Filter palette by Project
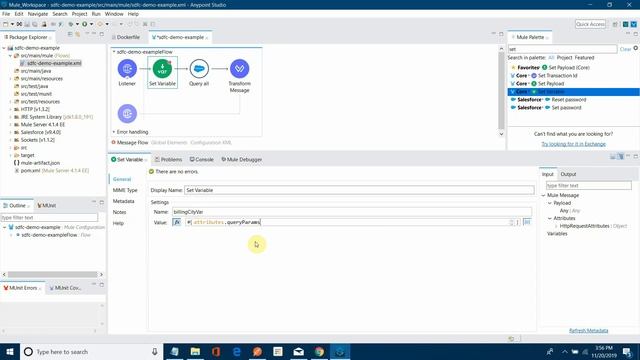 pos(564,58)
